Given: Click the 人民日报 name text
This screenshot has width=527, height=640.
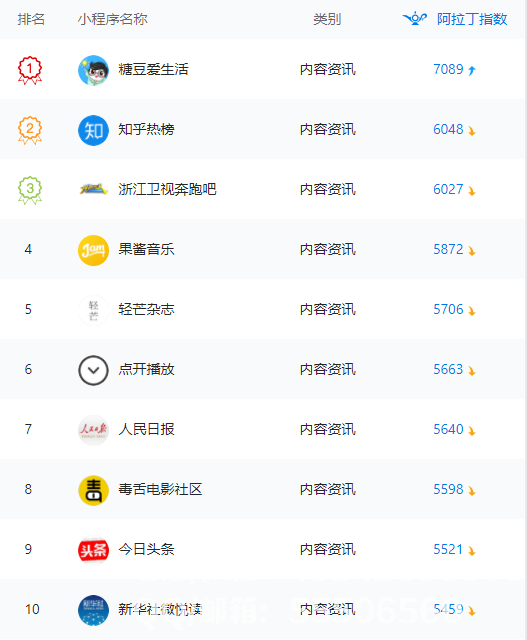Looking at the screenshot, I should (146, 429).
